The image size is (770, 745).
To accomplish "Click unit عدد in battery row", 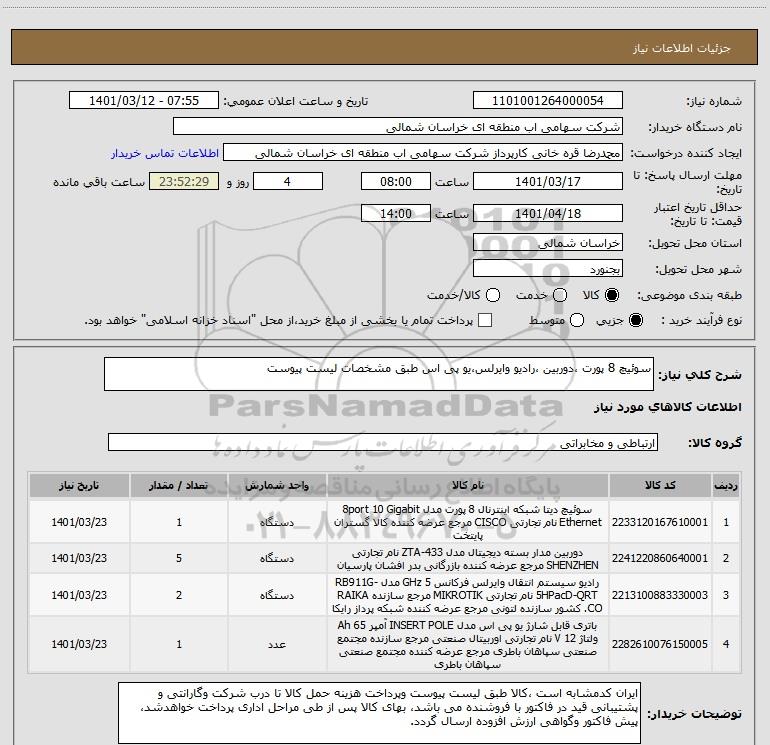I will 277,644.
